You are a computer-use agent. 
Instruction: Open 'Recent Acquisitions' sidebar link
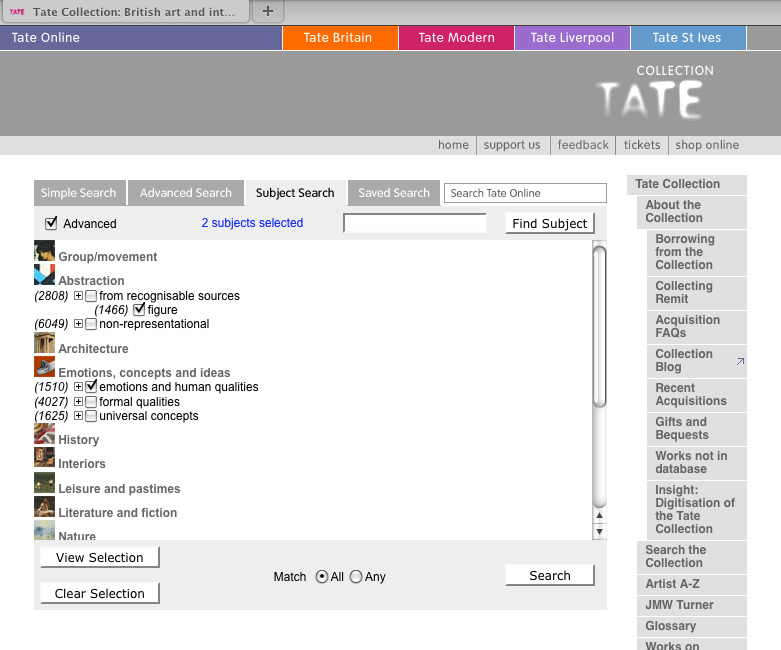(x=697, y=394)
